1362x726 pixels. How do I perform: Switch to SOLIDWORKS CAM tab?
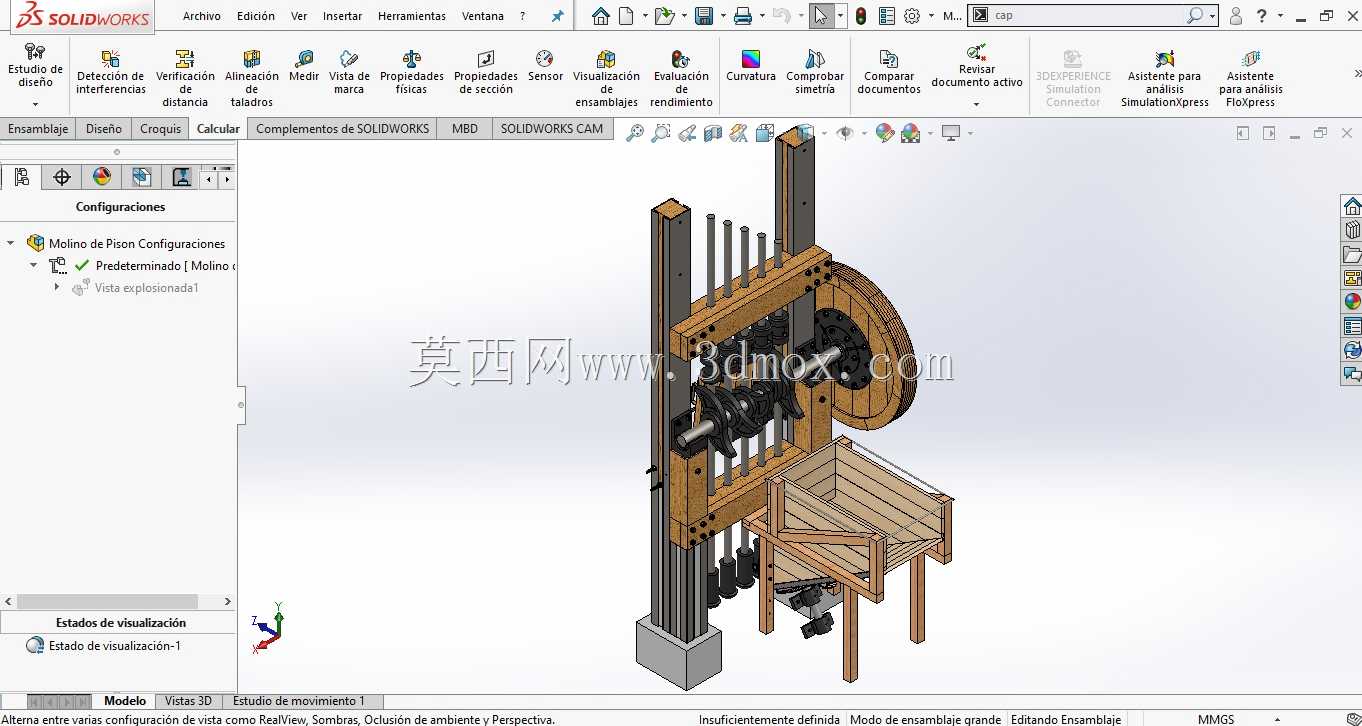point(552,128)
